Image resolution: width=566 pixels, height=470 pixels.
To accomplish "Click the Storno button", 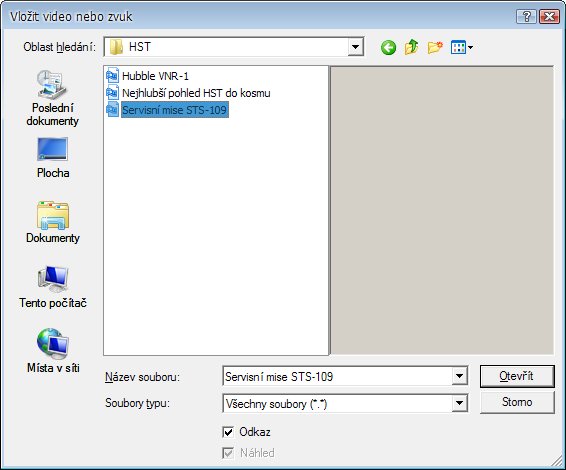I will (x=517, y=402).
